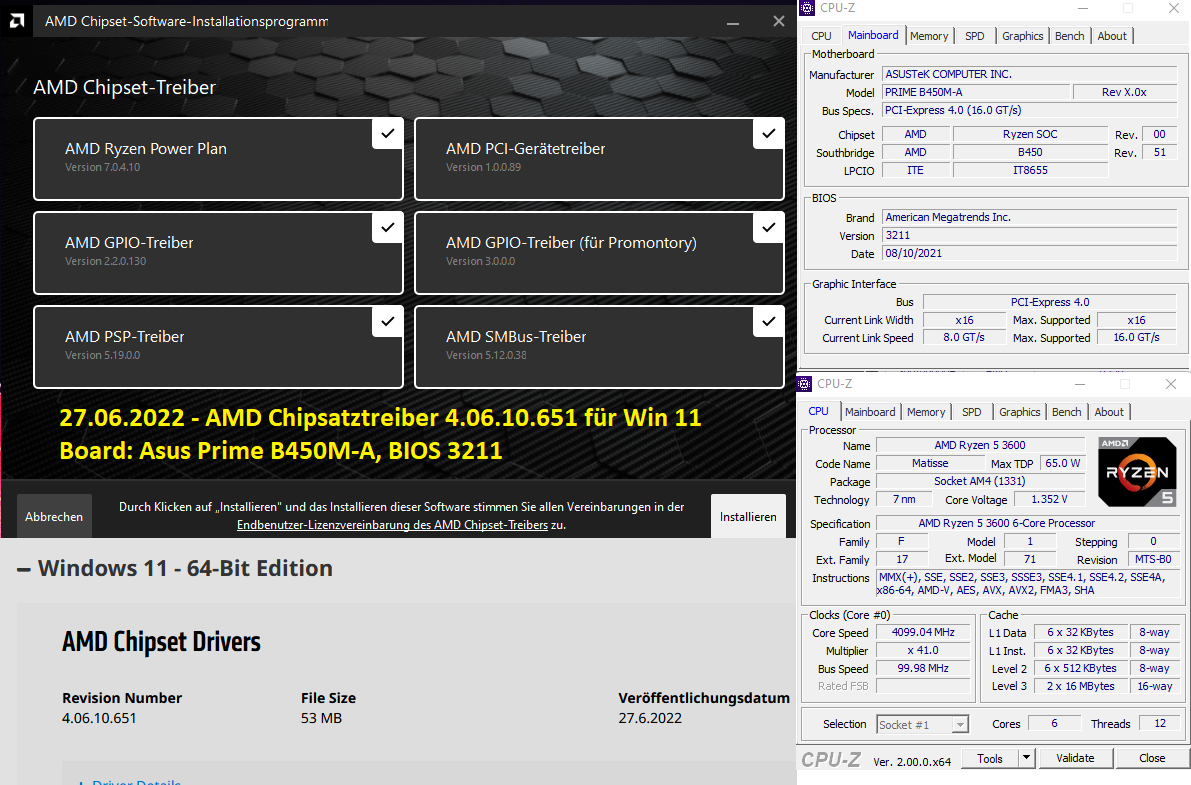Image resolution: width=1191 pixels, height=785 pixels.
Task: Click the AMD SMBus-Treiber card title
Action: coord(516,337)
